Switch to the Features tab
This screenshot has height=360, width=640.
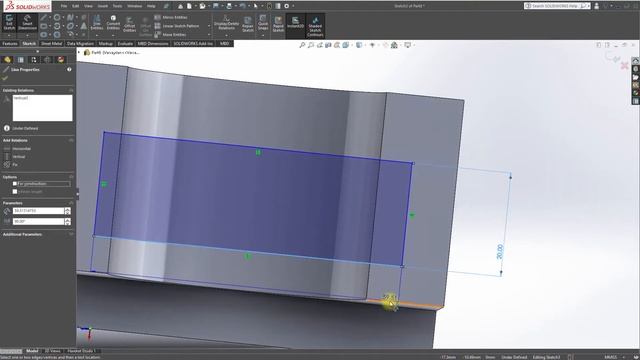(10, 43)
